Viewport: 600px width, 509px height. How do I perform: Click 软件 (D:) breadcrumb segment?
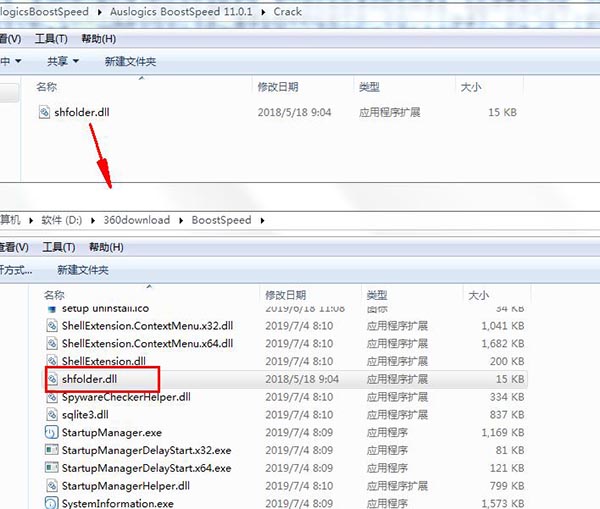[62, 220]
